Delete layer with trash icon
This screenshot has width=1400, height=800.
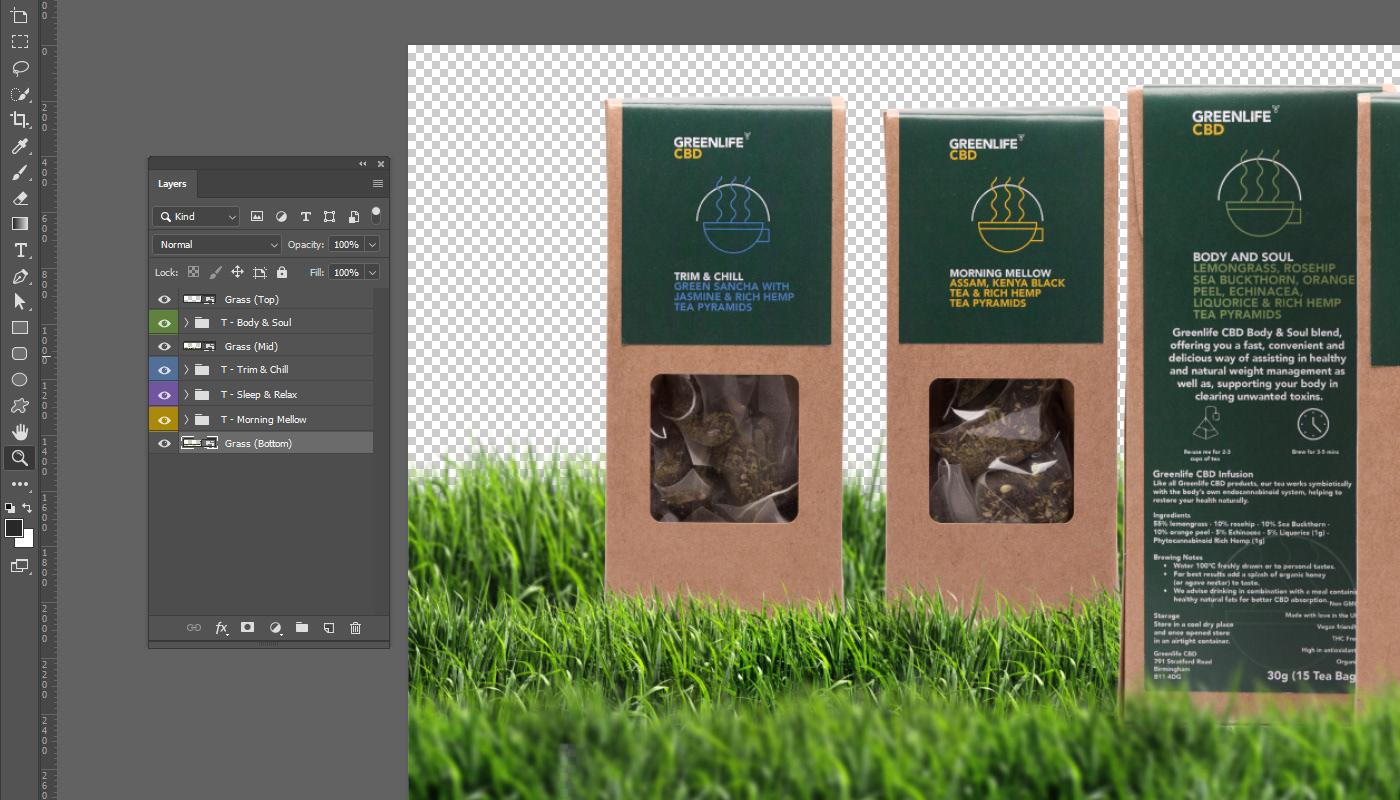pos(355,628)
